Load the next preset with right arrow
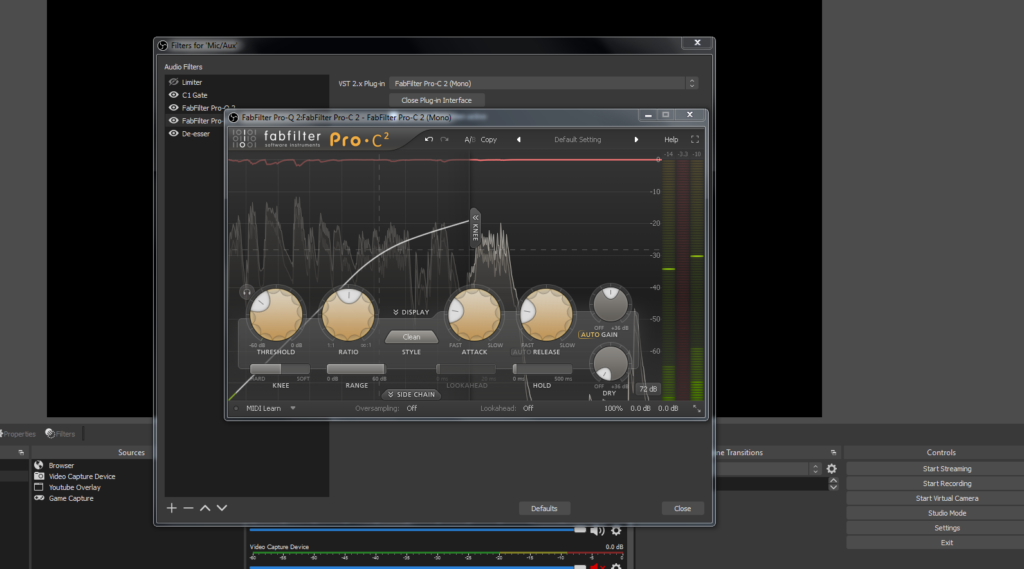This screenshot has width=1024, height=569. (636, 139)
